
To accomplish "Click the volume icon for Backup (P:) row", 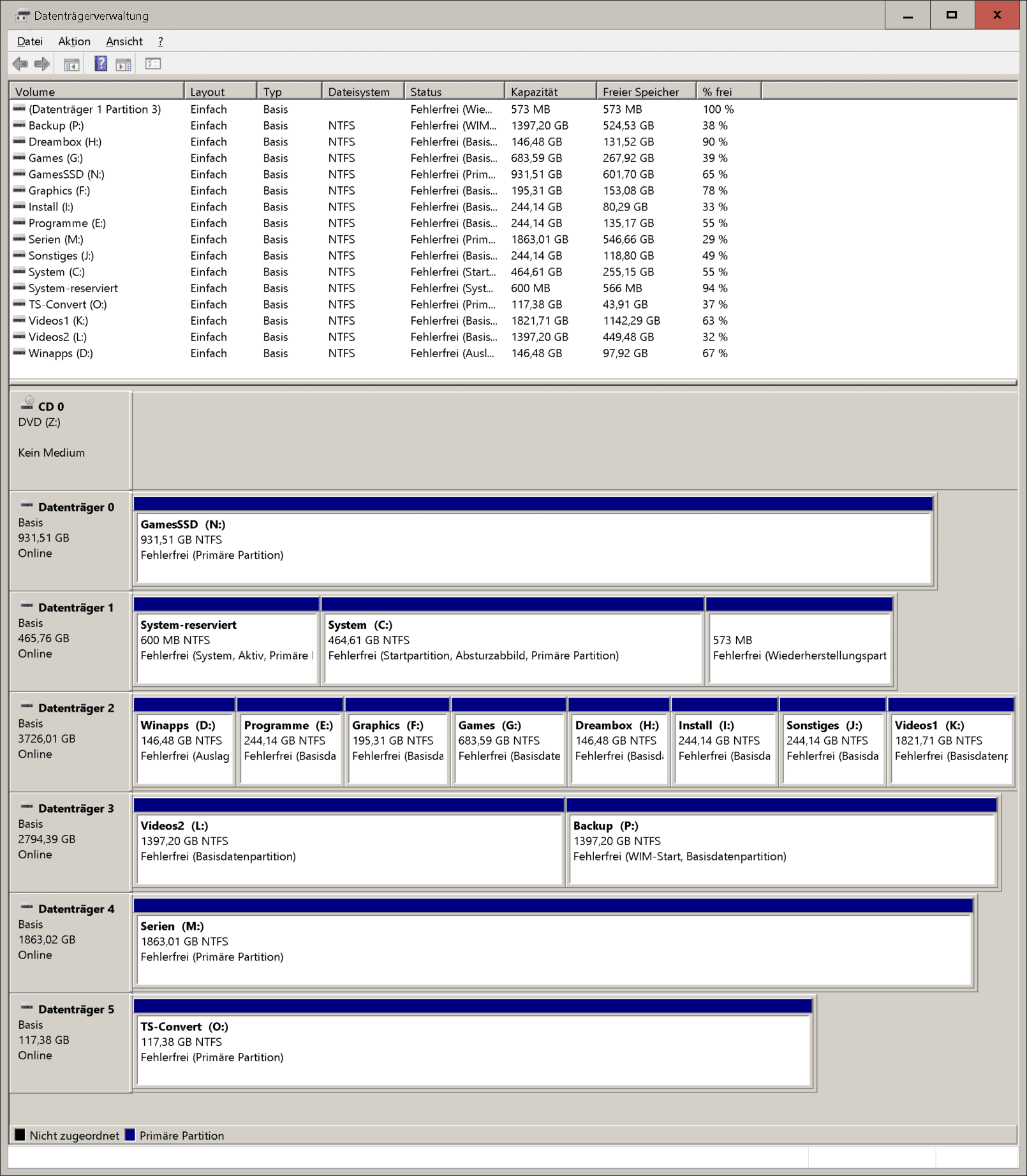I will tap(20, 125).
